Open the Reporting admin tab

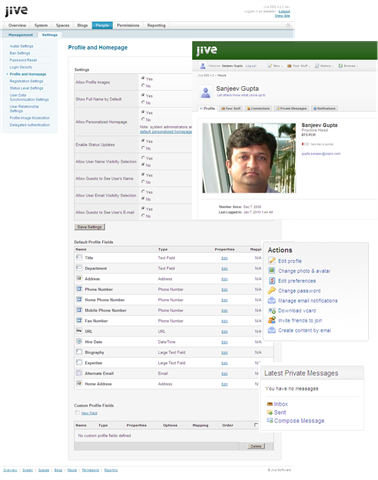click(156, 25)
